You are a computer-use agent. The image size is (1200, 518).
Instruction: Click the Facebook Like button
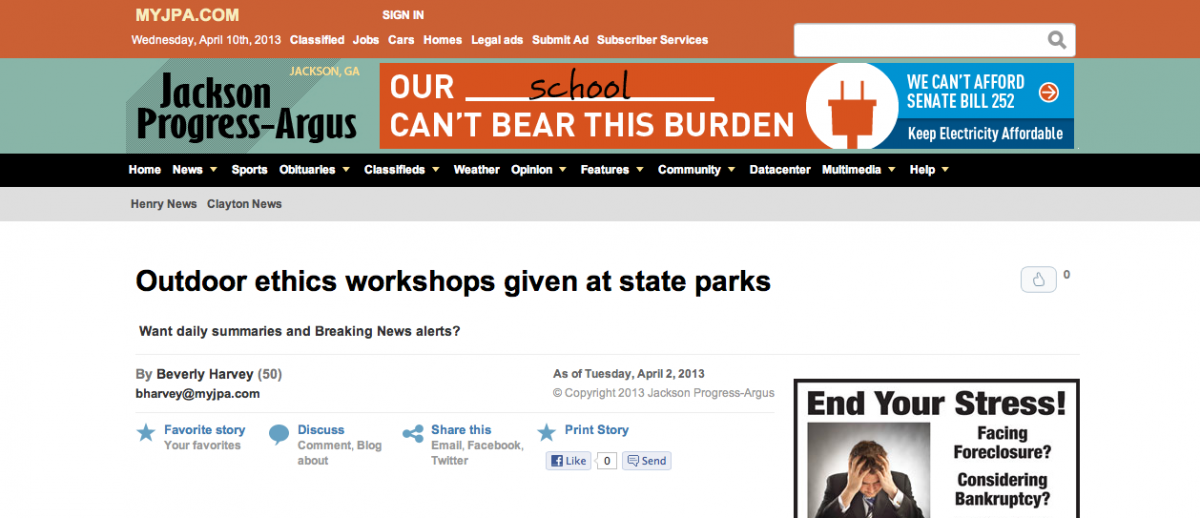tap(568, 461)
